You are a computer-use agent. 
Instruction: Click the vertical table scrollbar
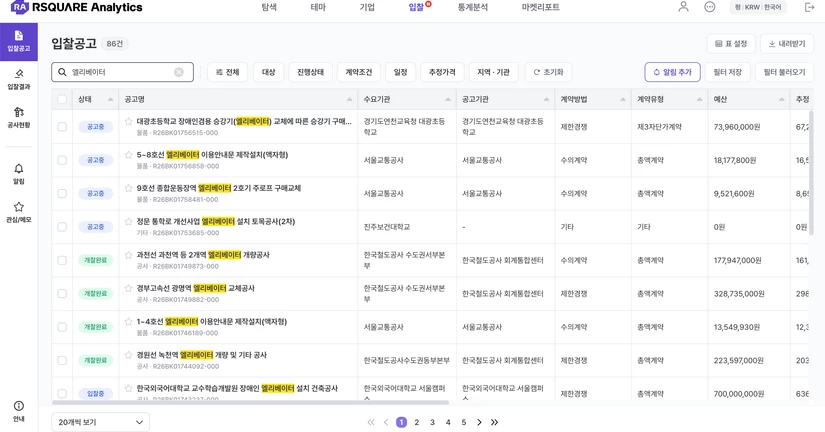(811, 172)
